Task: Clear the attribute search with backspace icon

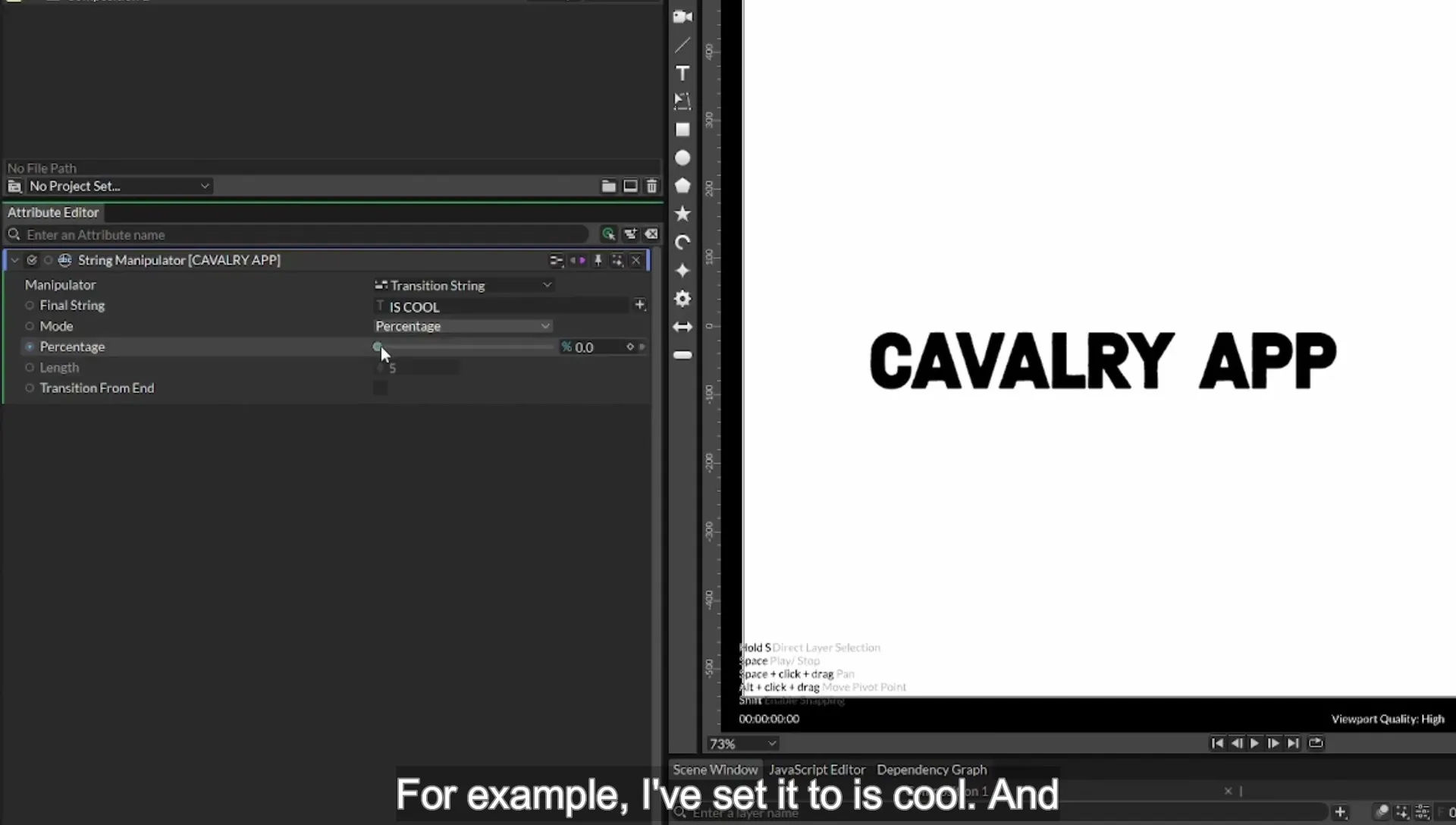Action: click(x=651, y=234)
